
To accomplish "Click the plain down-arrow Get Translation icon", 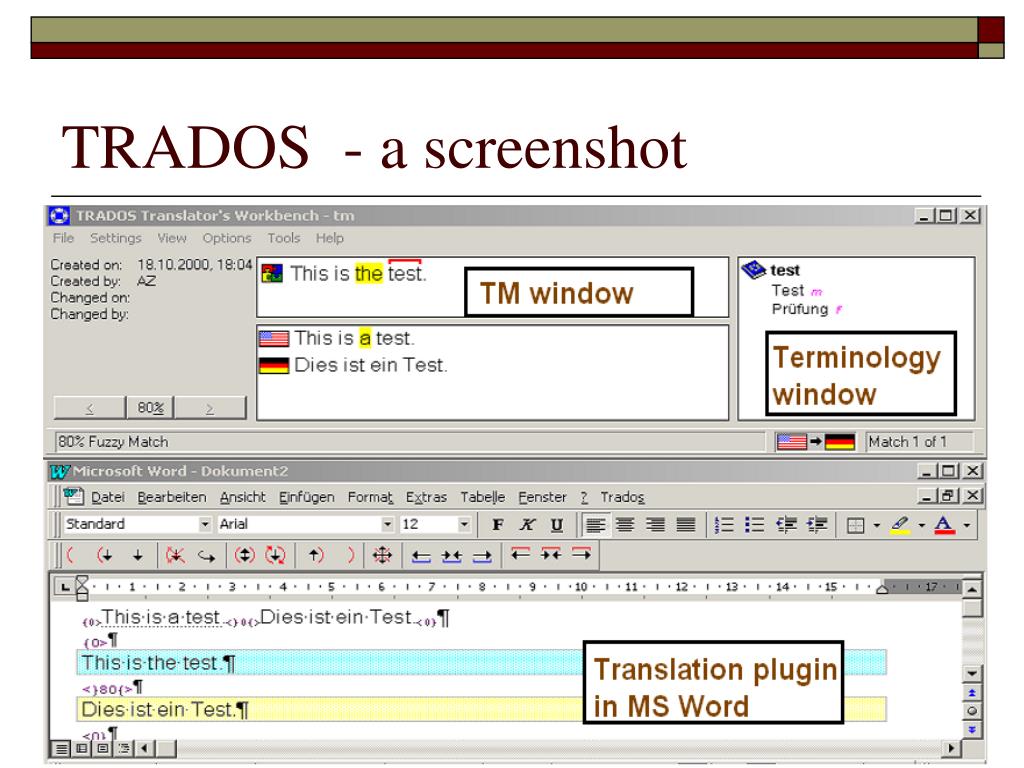I will [x=138, y=556].
